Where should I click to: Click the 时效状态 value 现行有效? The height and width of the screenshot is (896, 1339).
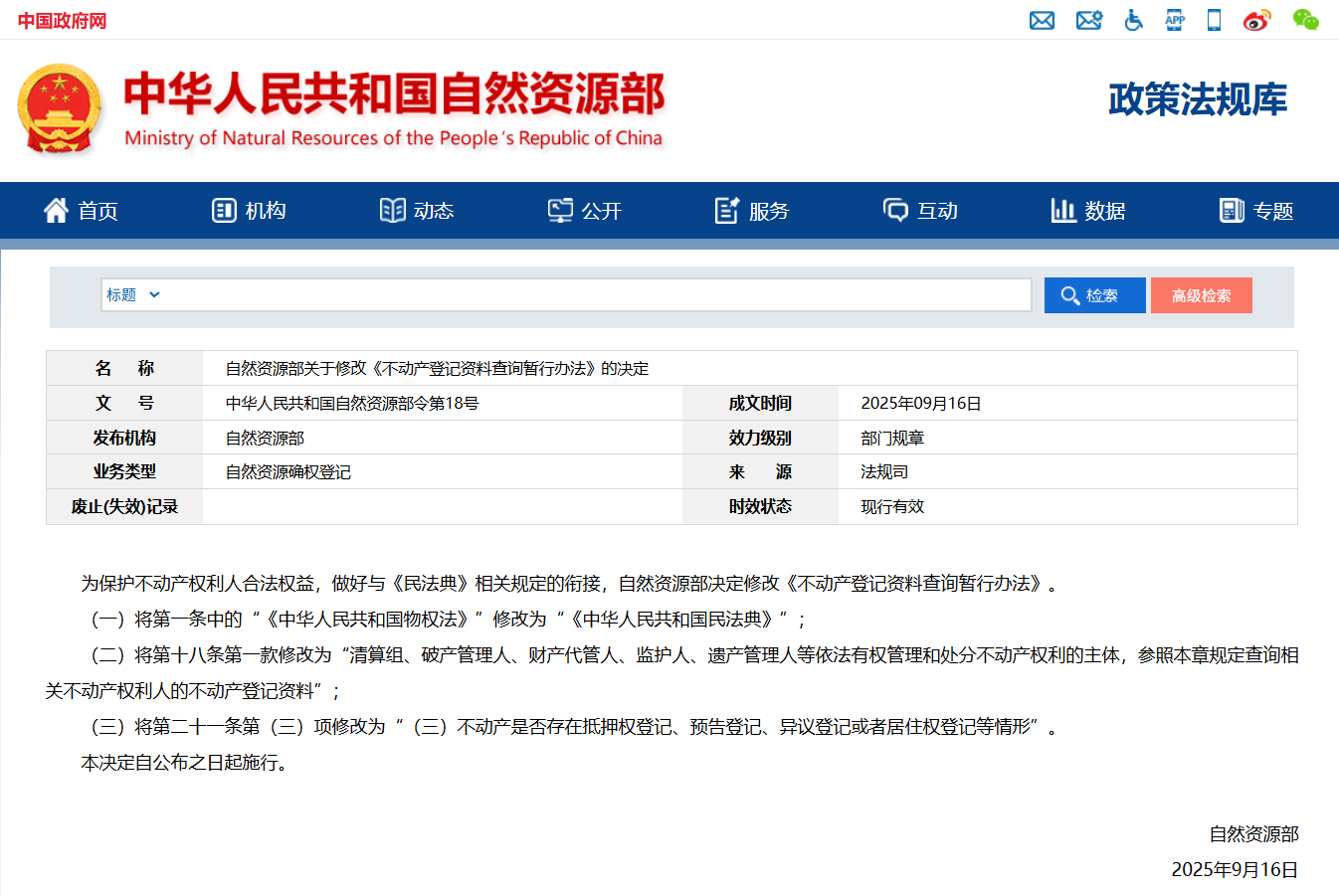pos(892,507)
